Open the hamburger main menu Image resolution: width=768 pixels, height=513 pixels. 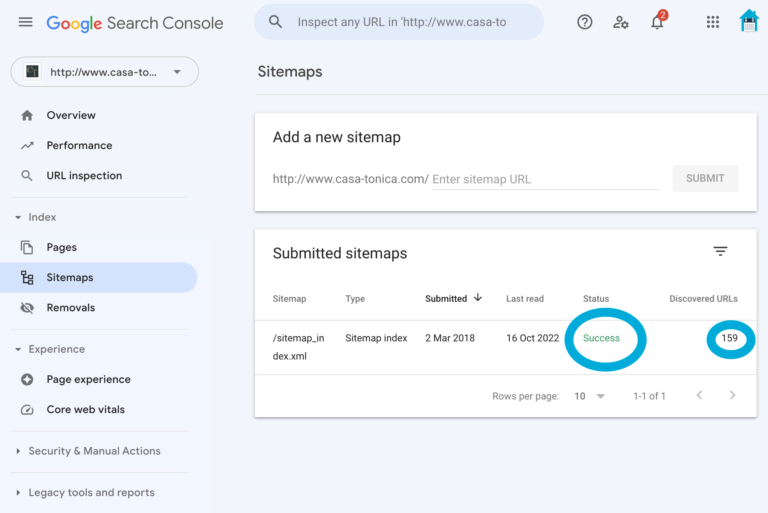tap(25, 22)
